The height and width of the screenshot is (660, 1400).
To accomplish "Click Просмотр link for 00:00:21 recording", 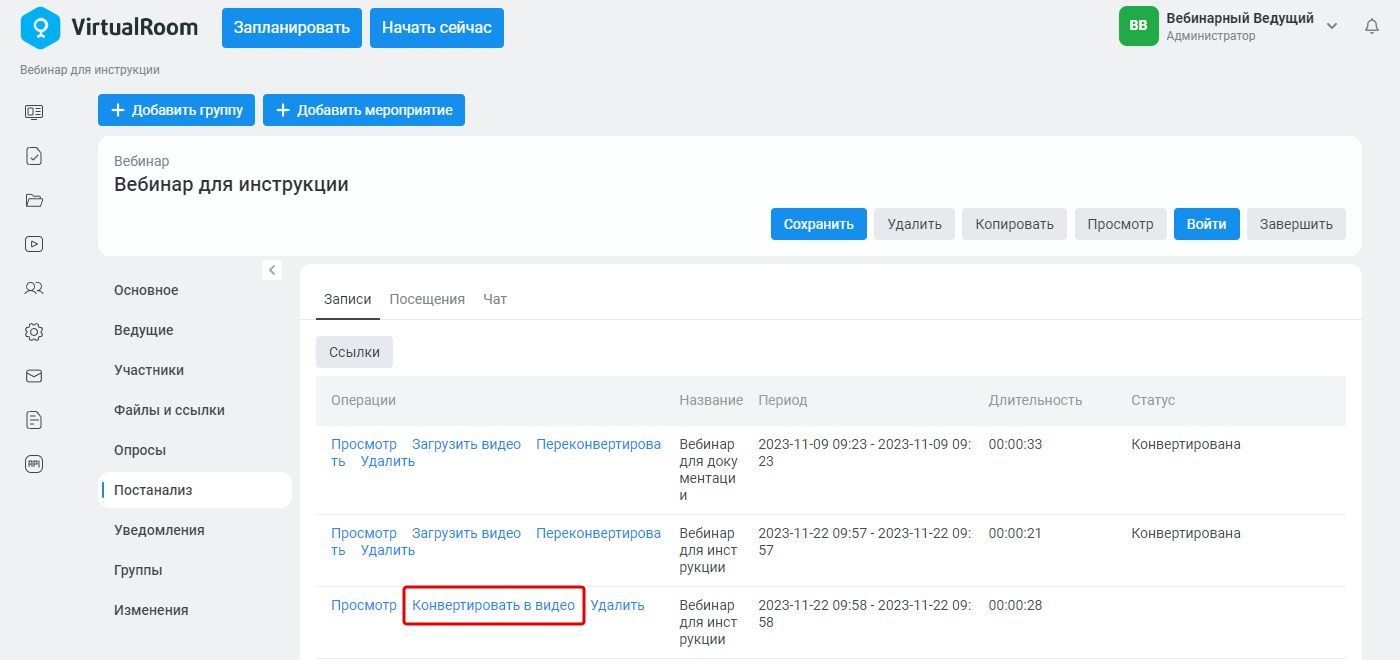I will click(364, 533).
